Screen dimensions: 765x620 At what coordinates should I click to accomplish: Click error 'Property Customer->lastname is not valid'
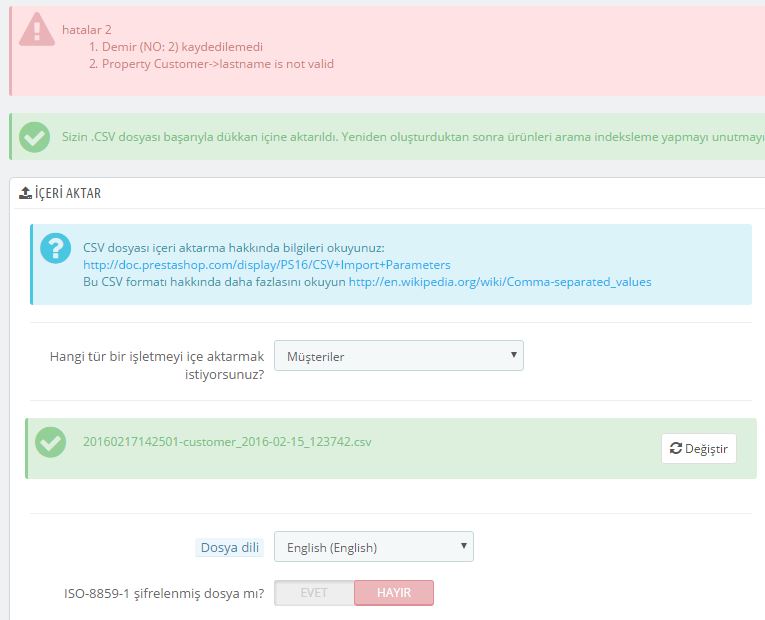218,64
